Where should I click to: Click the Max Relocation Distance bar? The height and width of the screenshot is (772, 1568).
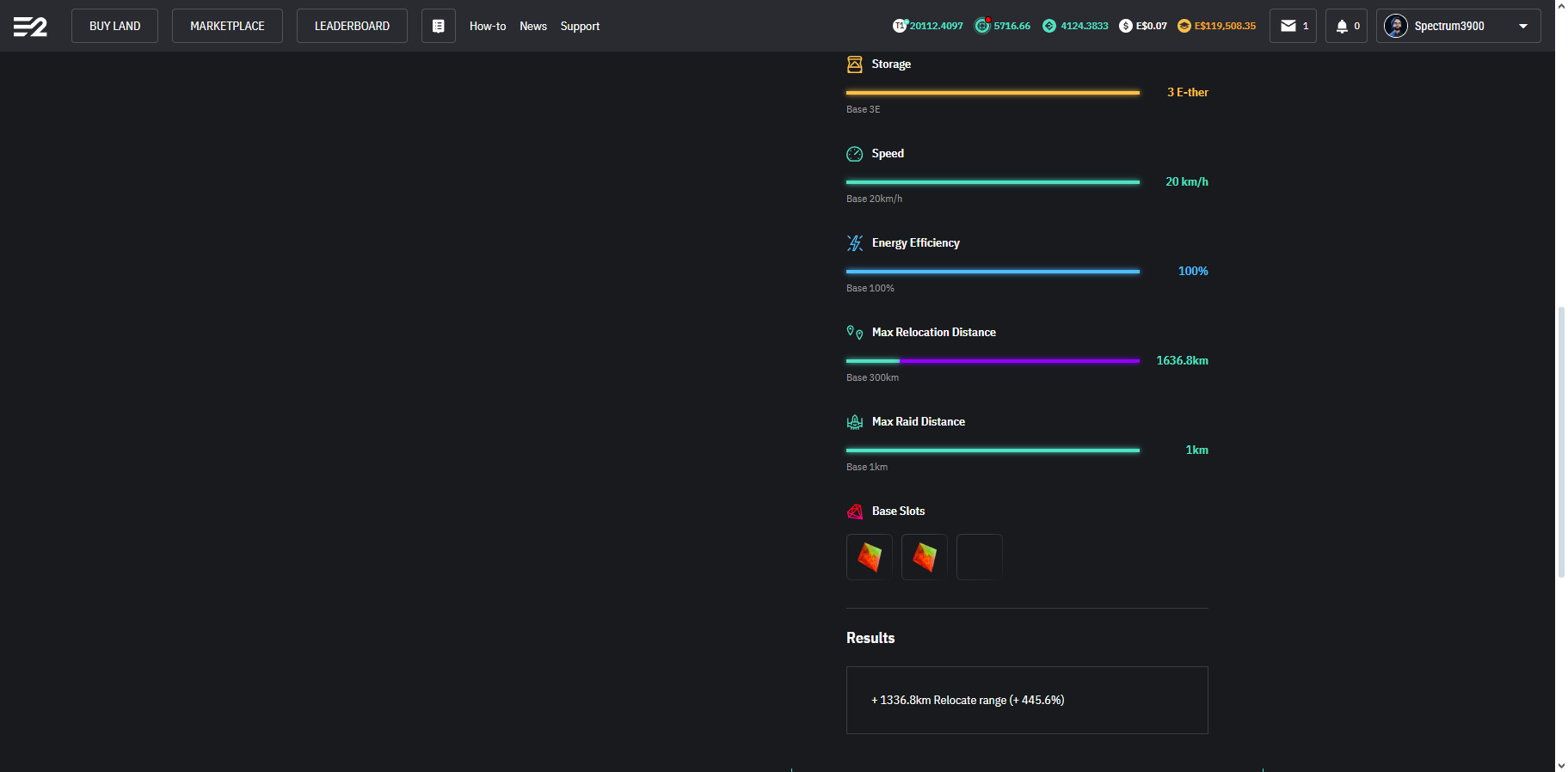993,361
